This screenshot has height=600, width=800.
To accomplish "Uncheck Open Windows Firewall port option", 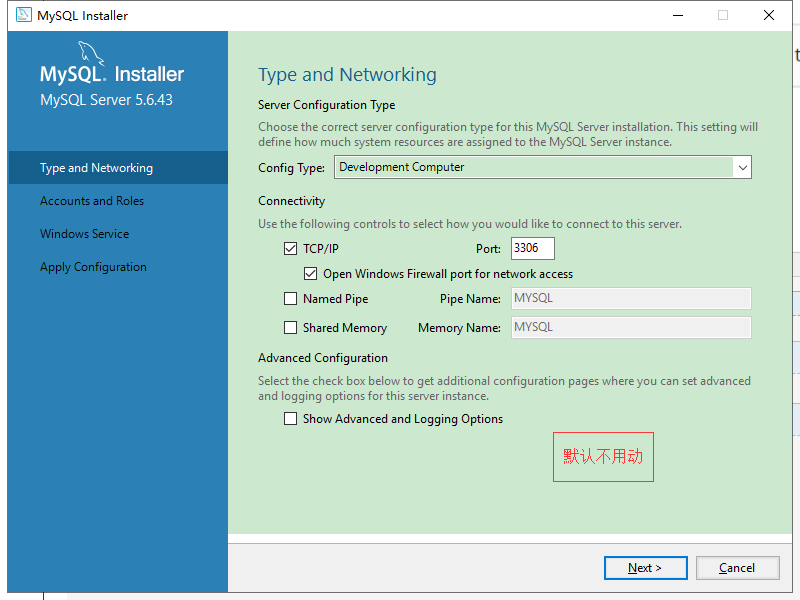I will (310, 273).
